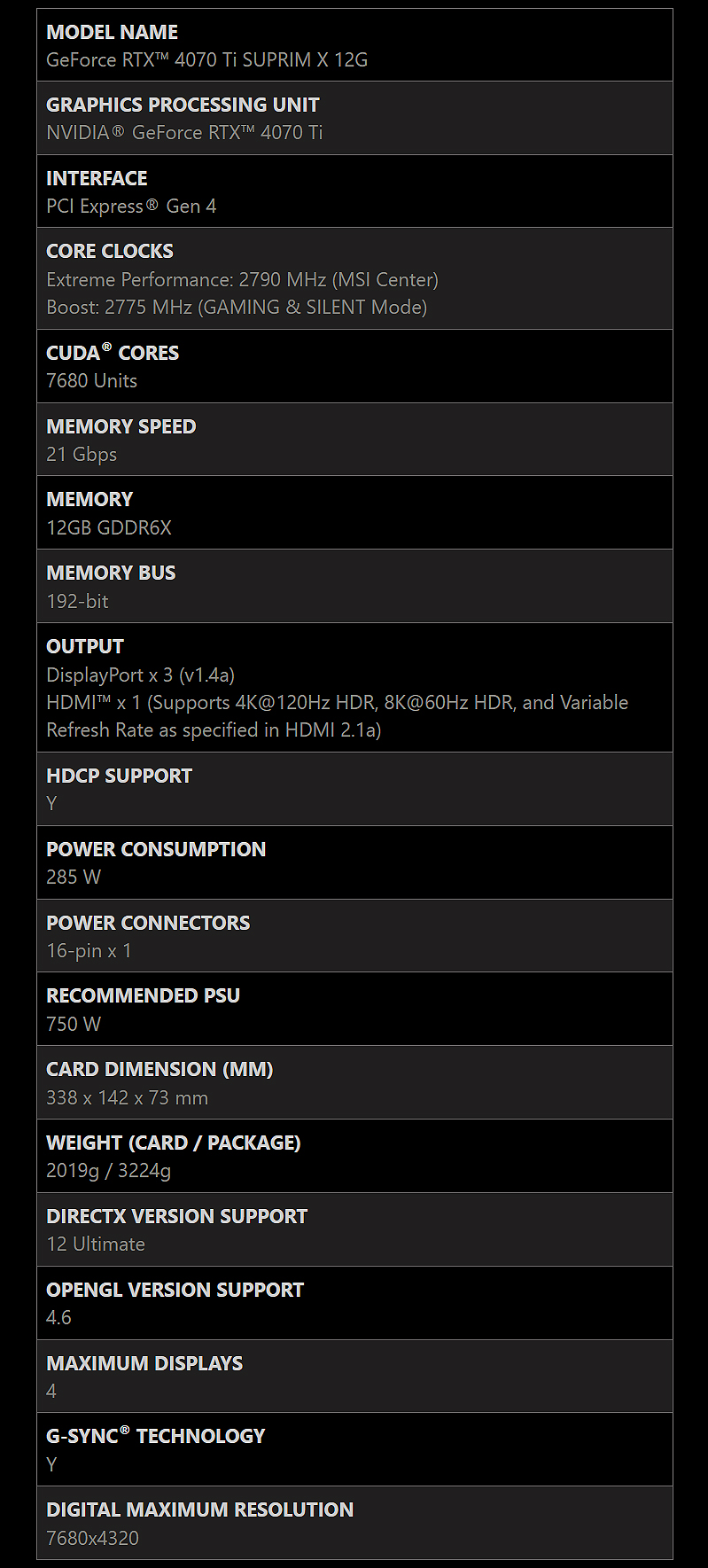Click the 12GB GDDR6X memory value
This screenshot has width=708, height=1568.
(x=109, y=527)
